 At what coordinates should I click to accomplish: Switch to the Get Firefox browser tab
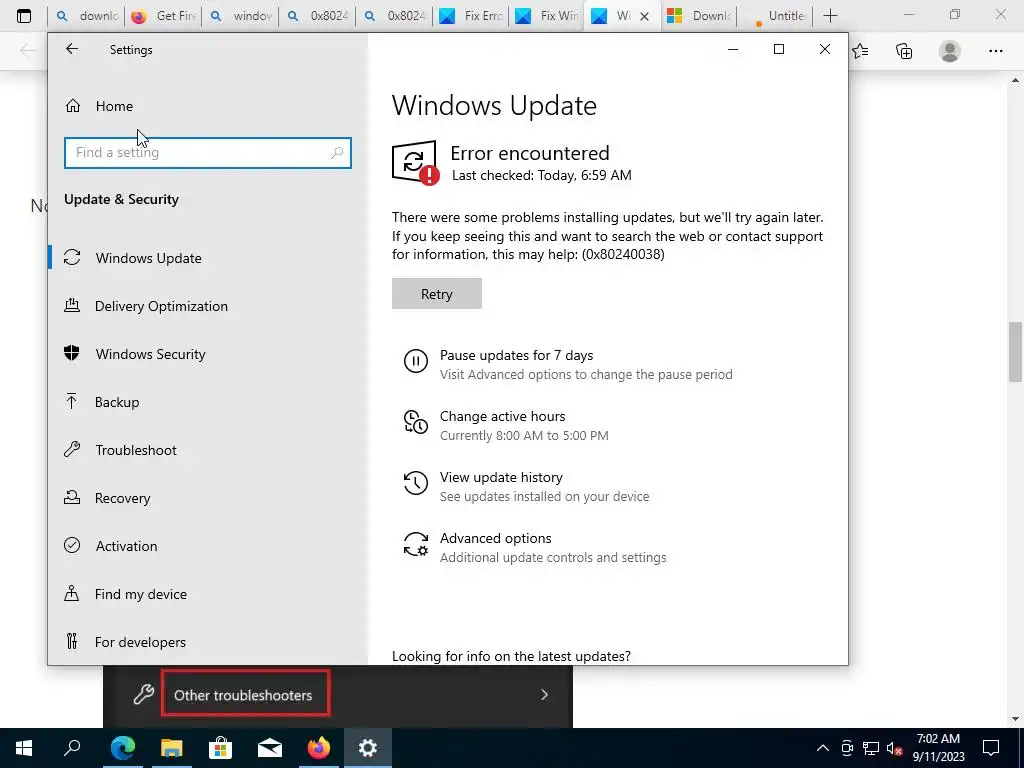(x=164, y=16)
